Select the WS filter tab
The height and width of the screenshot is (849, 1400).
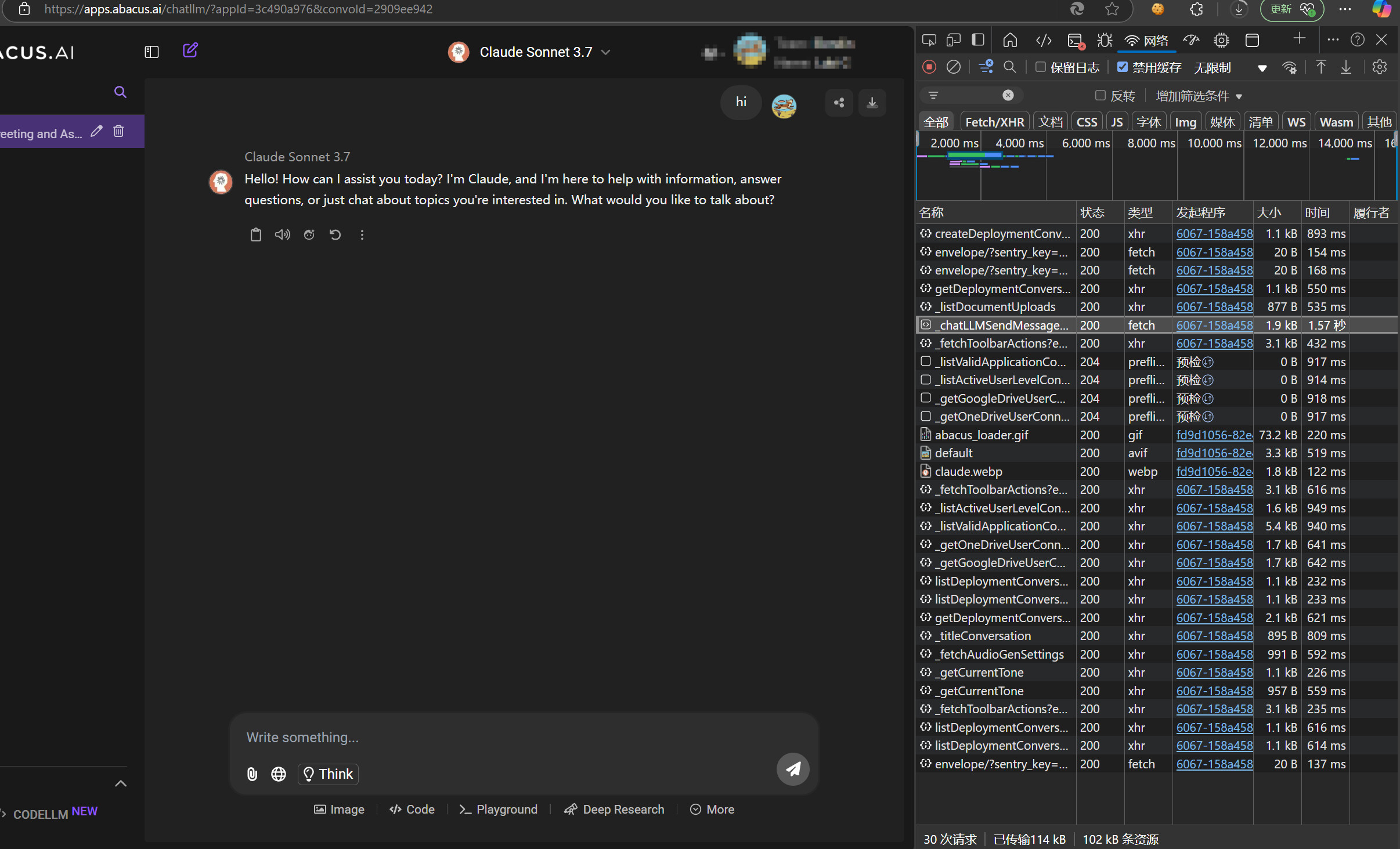point(1296,122)
